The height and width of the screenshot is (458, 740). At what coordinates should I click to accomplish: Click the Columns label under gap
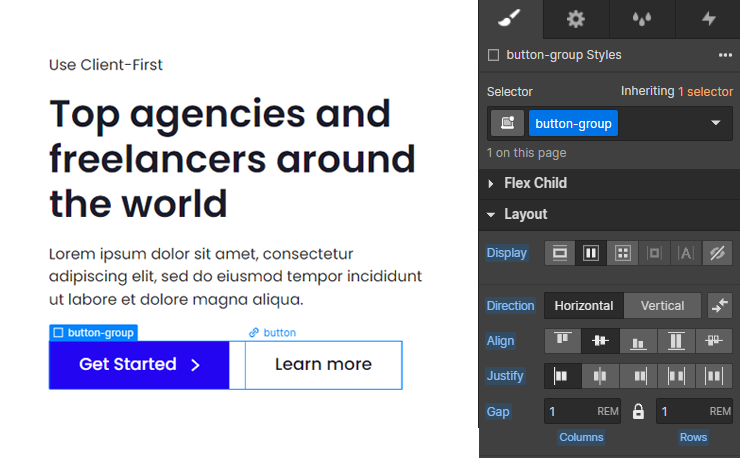[x=581, y=437]
